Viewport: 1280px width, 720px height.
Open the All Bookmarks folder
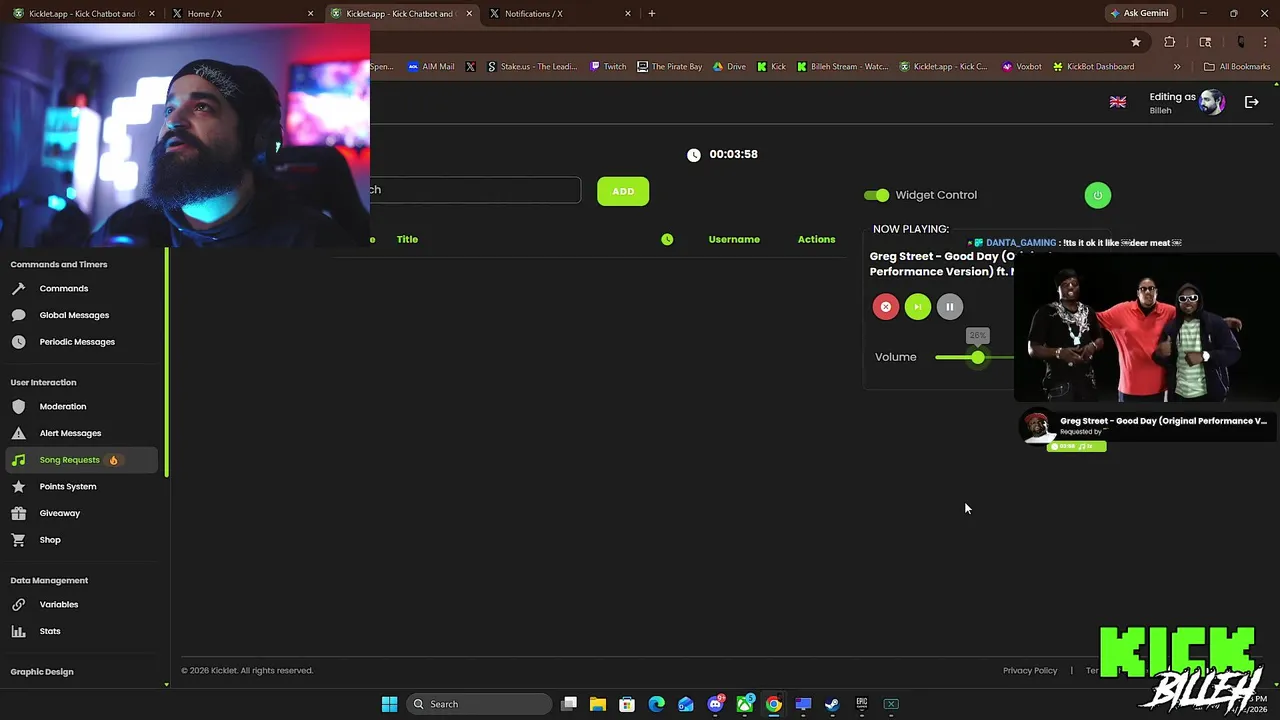[1237, 67]
